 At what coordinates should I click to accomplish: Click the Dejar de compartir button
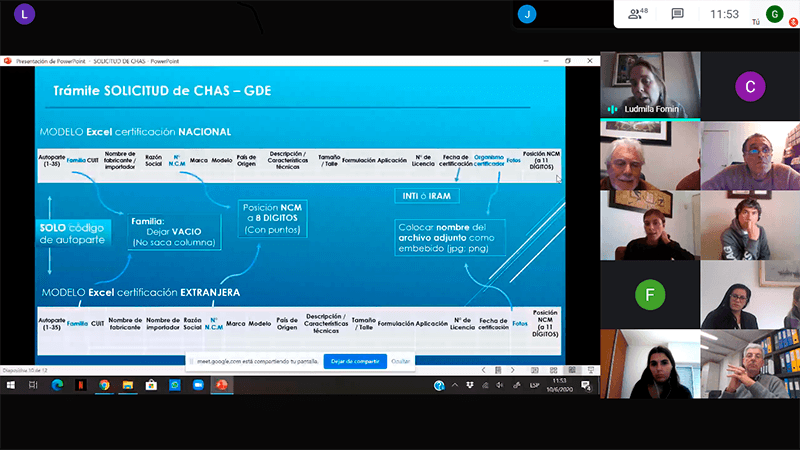(x=354, y=361)
